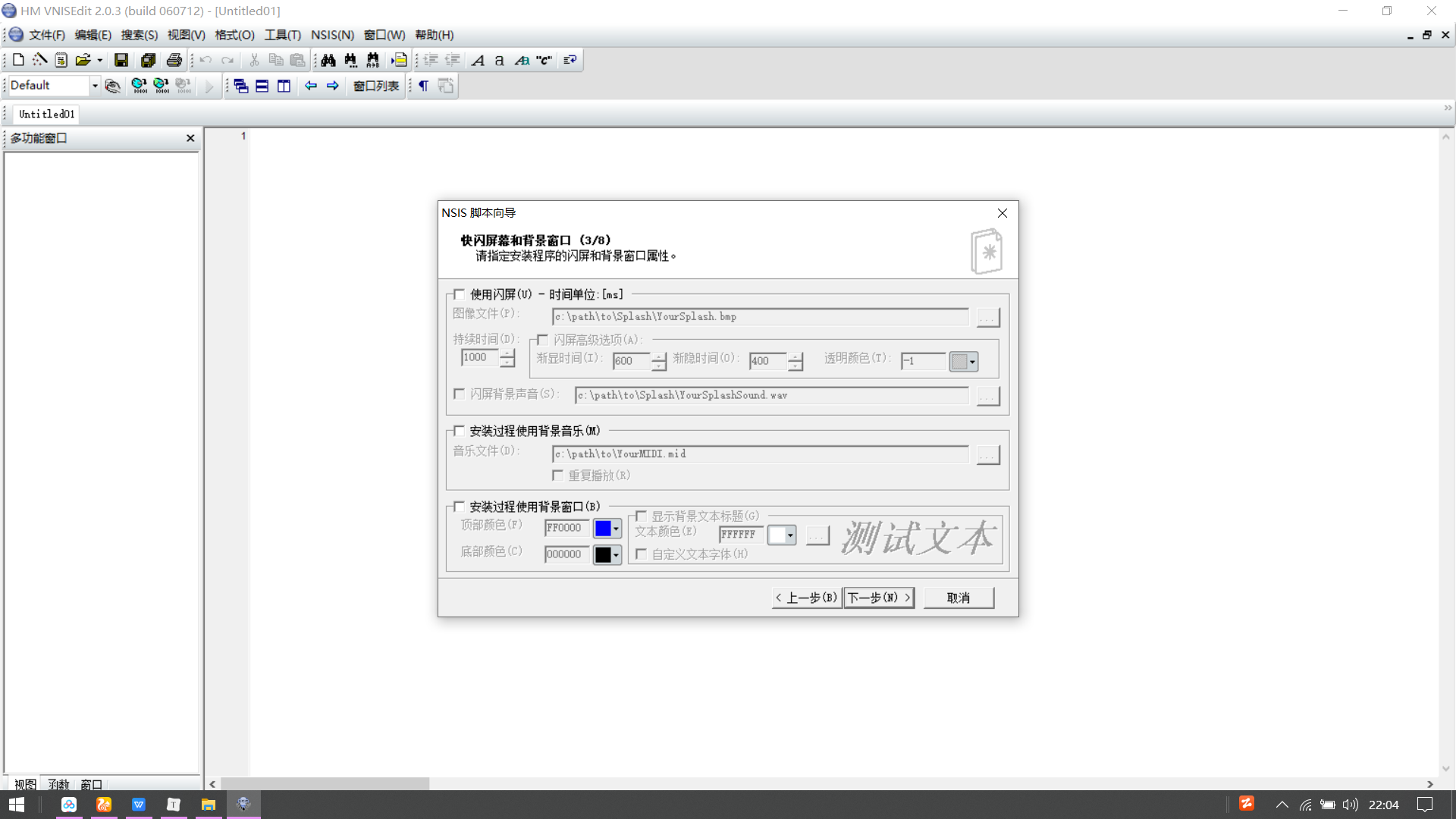Click the quote selection "c" icon

pyautogui.click(x=544, y=60)
